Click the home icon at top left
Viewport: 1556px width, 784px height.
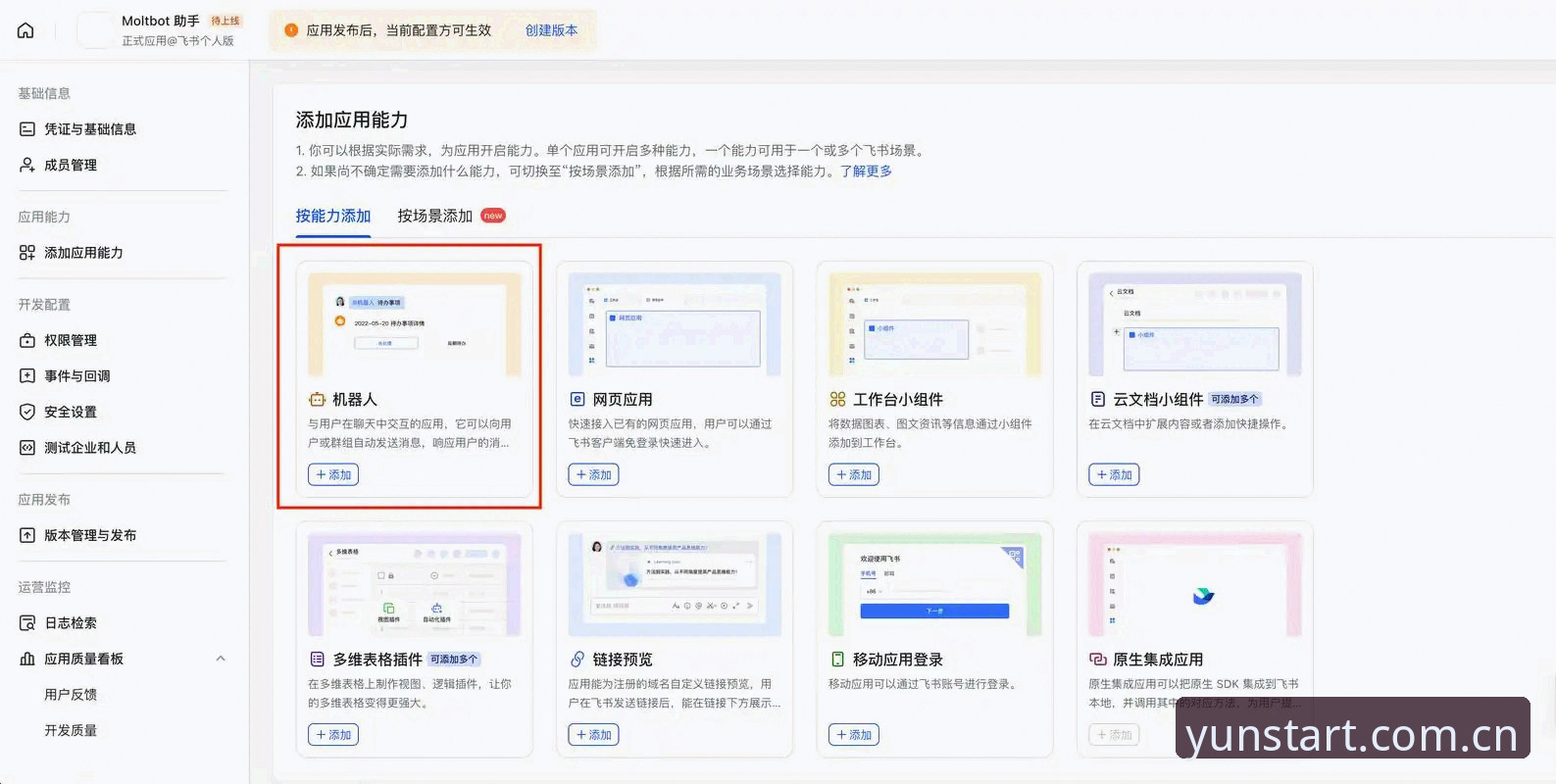[x=25, y=30]
